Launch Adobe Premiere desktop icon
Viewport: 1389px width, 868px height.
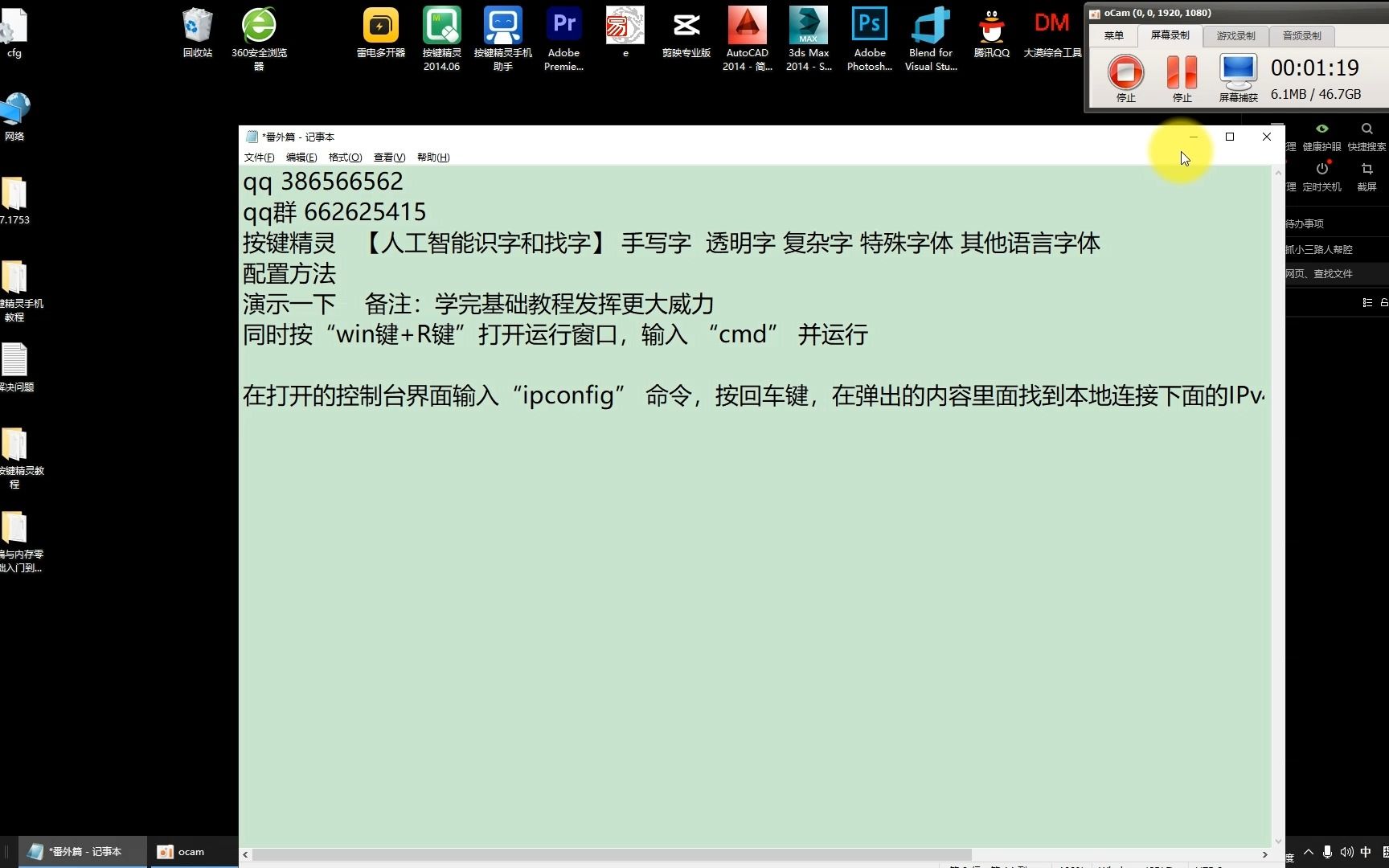point(563,39)
